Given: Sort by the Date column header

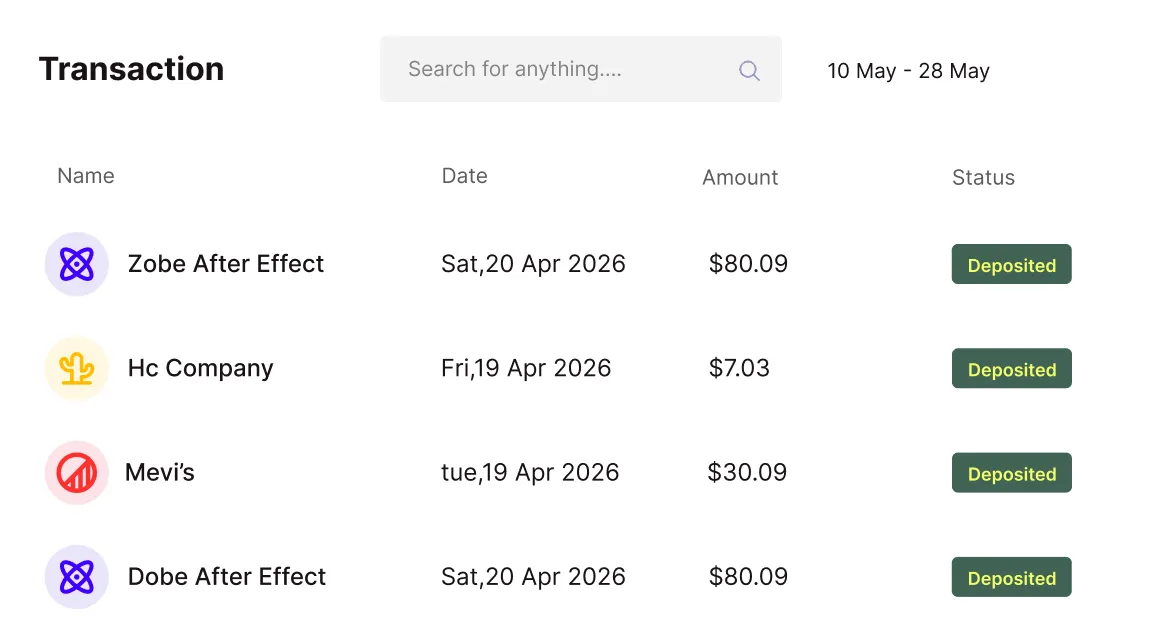Looking at the screenshot, I should [464, 176].
